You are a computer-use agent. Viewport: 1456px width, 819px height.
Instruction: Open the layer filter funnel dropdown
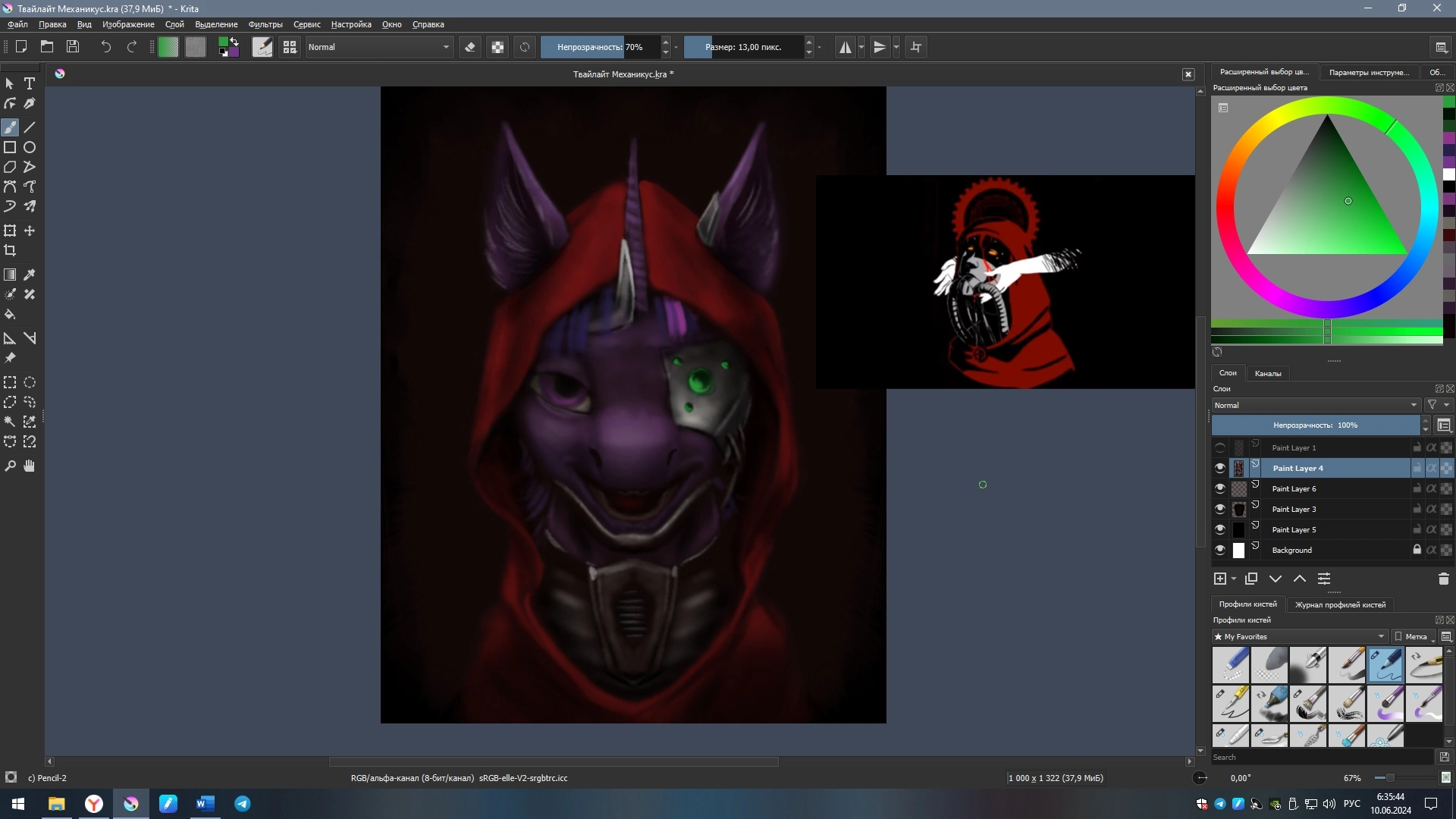tap(1438, 405)
